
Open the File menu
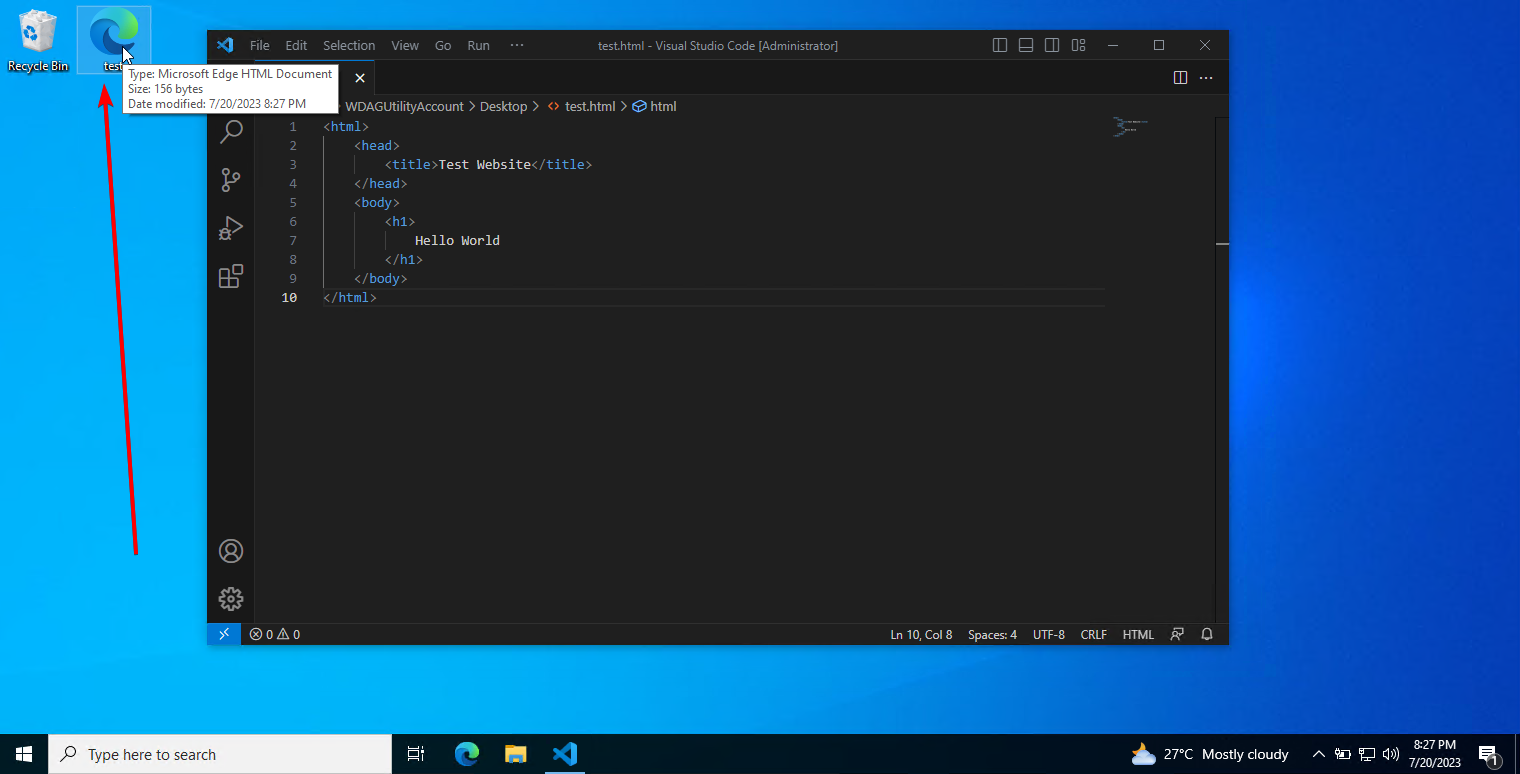tap(259, 45)
